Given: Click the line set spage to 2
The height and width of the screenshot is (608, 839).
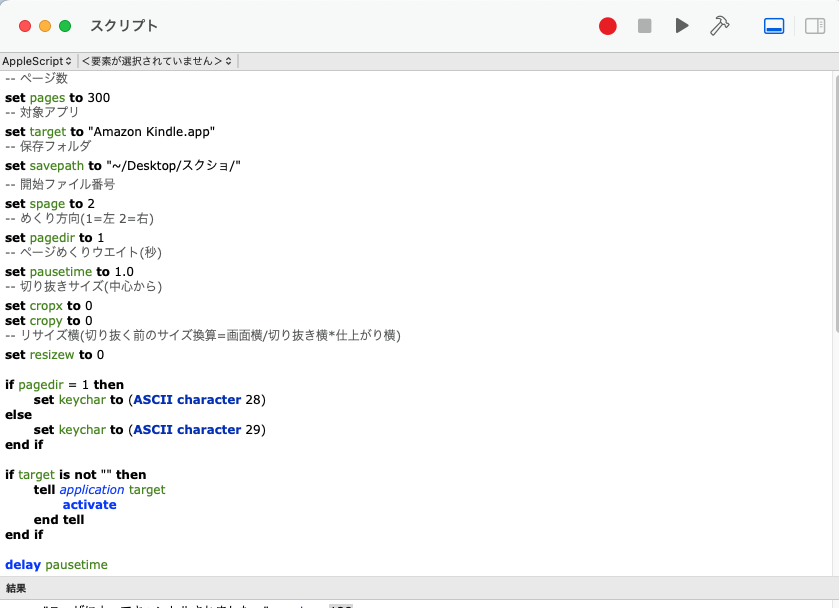Looking at the screenshot, I should tap(50, 203).
